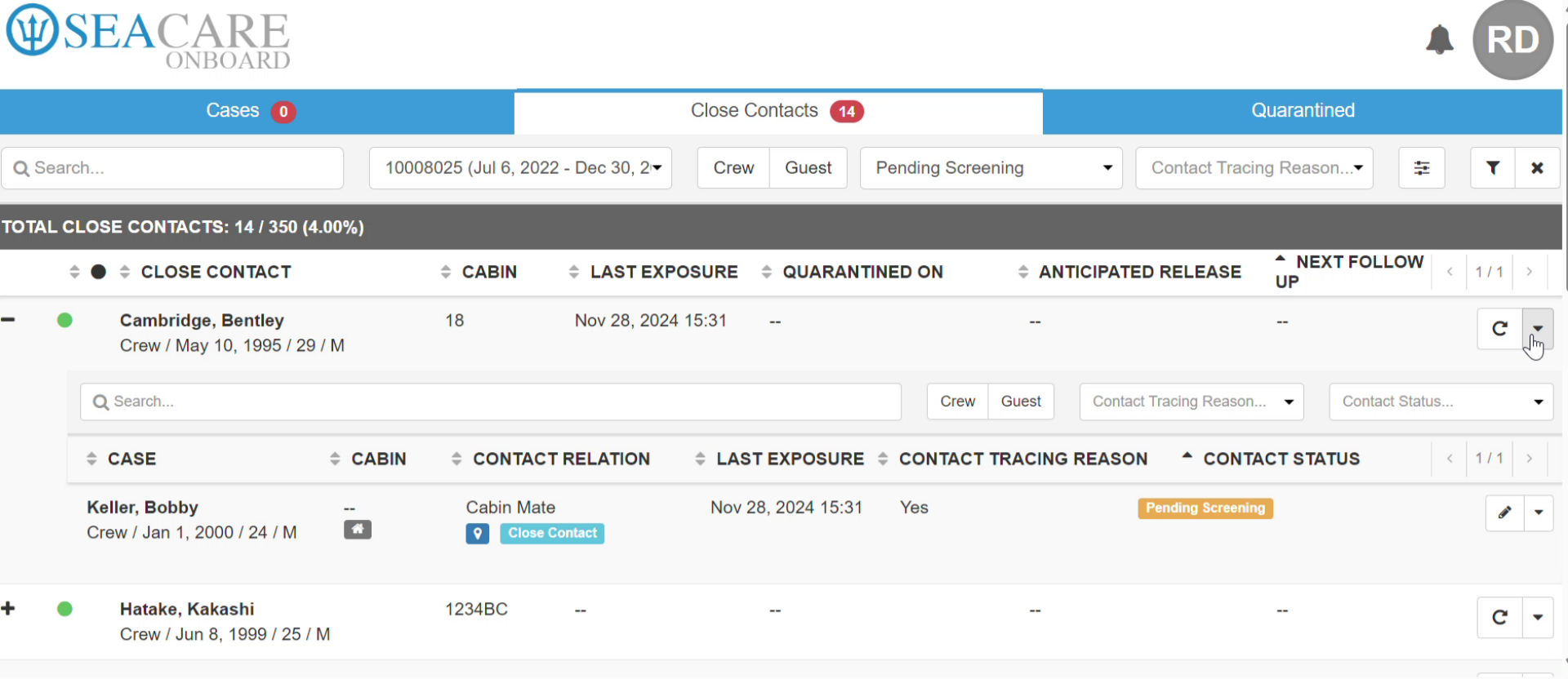1568x679 pixels.
Task: Switch to the Cases tab
Action: 256,111
